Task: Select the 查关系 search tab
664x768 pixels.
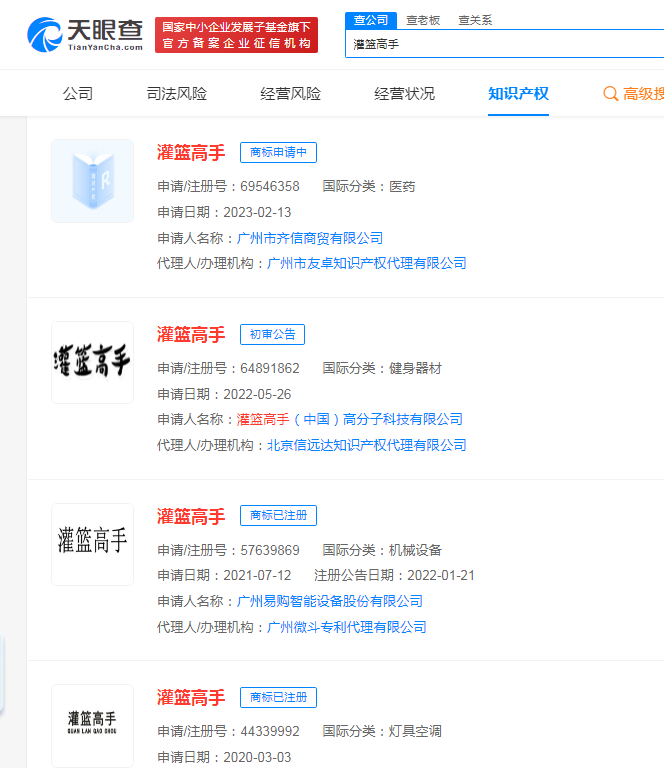Action: pos(474,20)
